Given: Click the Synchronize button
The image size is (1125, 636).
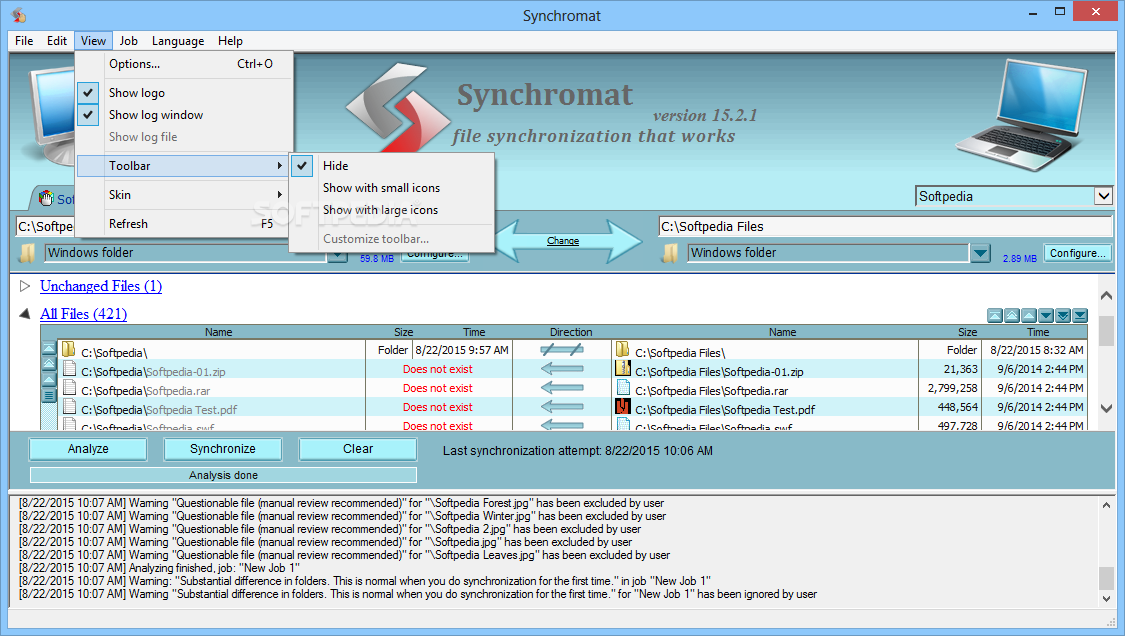Looking at the screenshot, I should coord(222,449).
